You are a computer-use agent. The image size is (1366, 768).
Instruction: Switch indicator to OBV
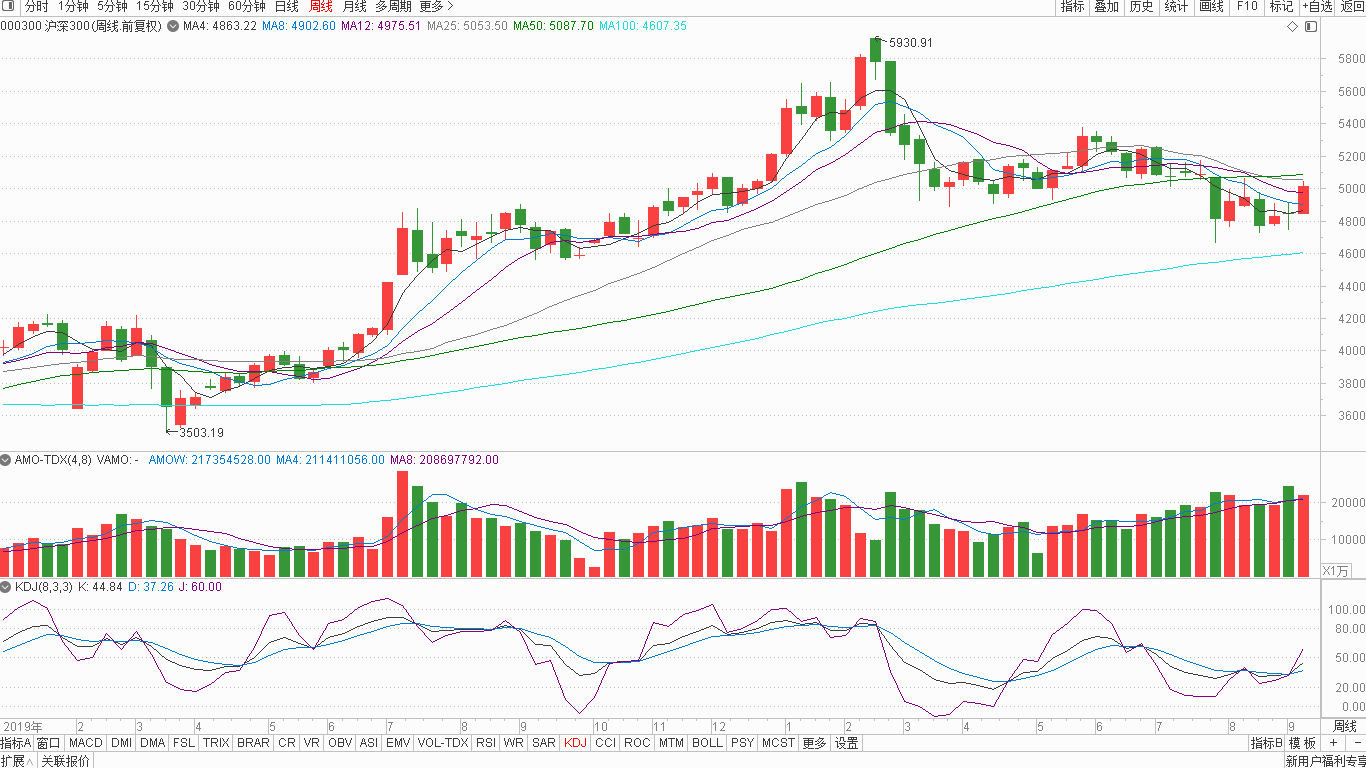(x=340, y=743)
